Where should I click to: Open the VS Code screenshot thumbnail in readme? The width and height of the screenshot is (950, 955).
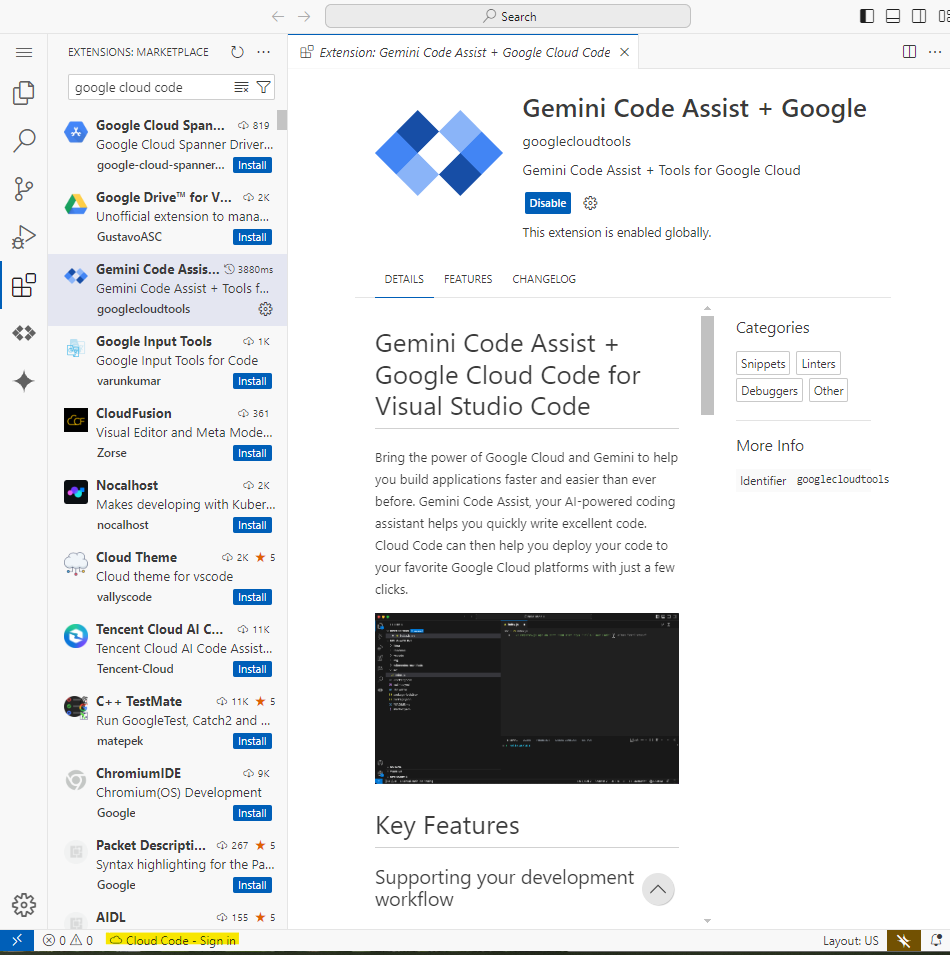526,698
